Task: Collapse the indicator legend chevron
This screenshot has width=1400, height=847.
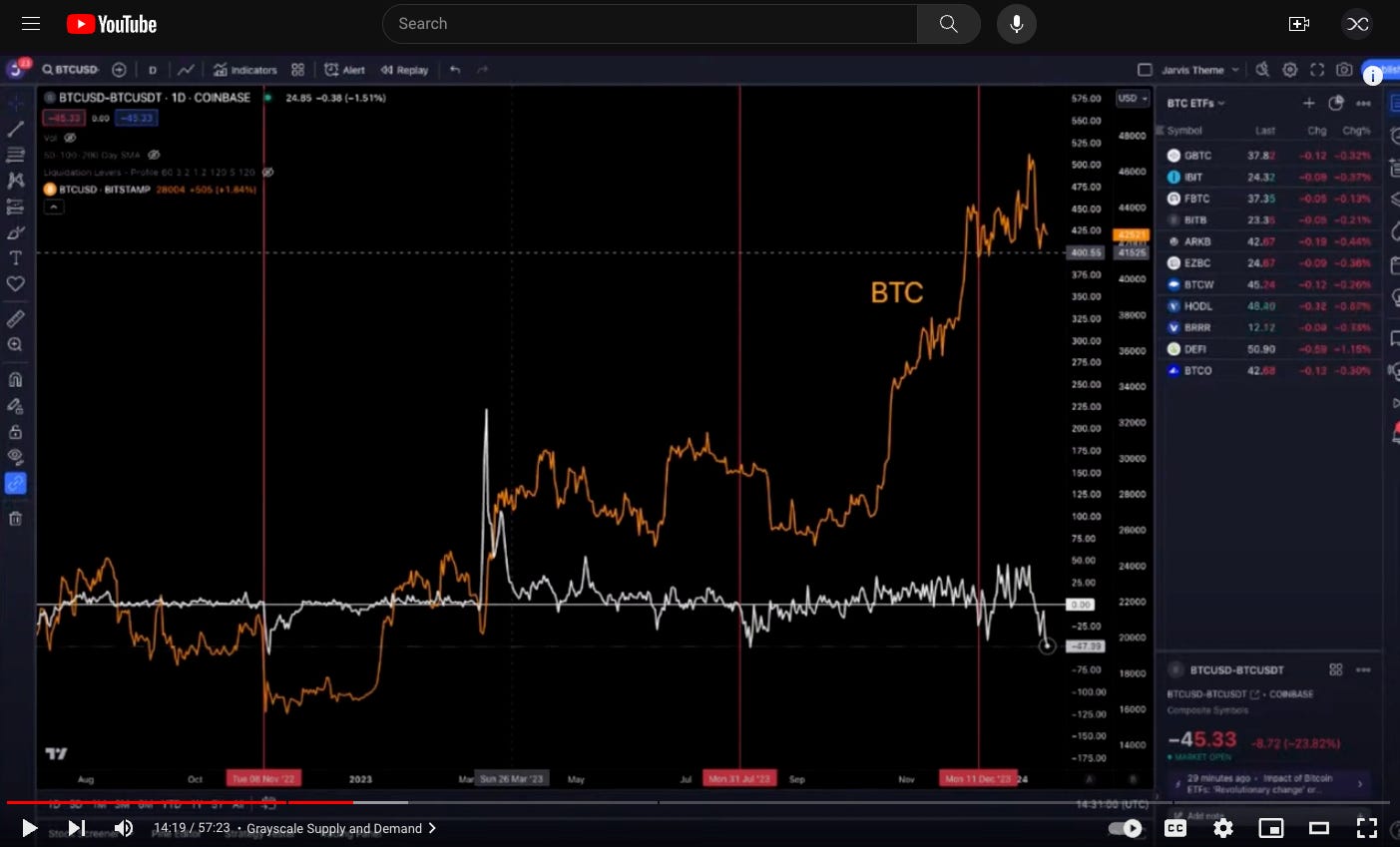Action: [54, 207]
